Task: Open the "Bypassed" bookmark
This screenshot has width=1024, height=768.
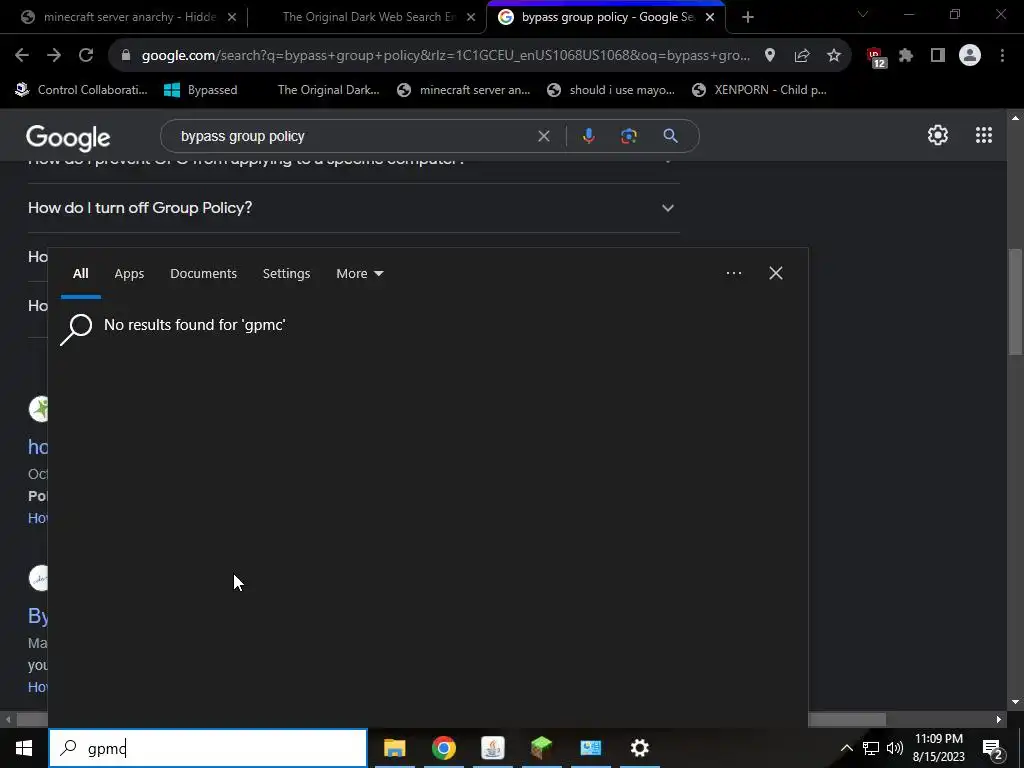Action: (200, 90)
